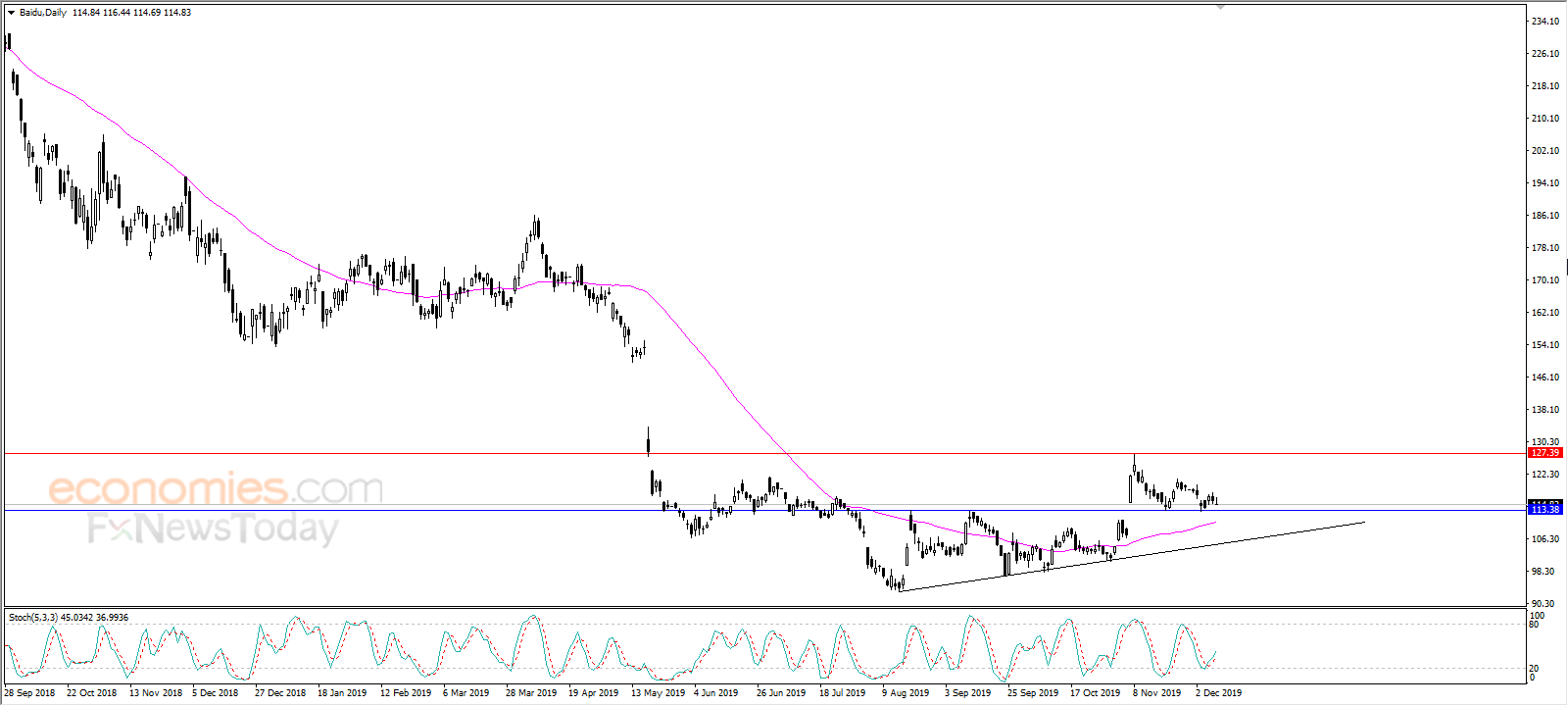Click the Stoch(5,3,3) indicator label
Screen dimensions: 1568x706
click(33, 618)
